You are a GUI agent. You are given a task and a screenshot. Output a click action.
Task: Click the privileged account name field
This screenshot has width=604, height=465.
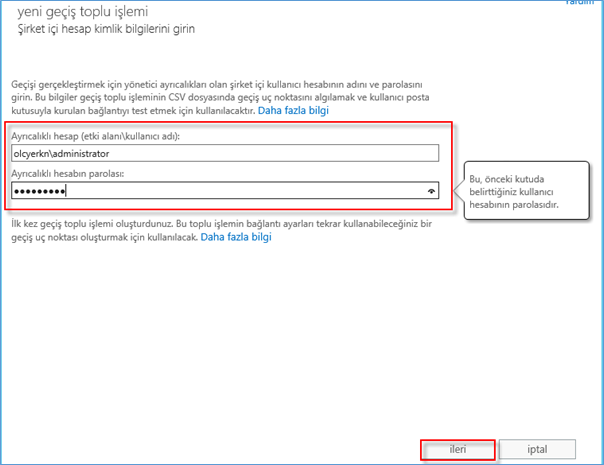[x=225, y=153]
